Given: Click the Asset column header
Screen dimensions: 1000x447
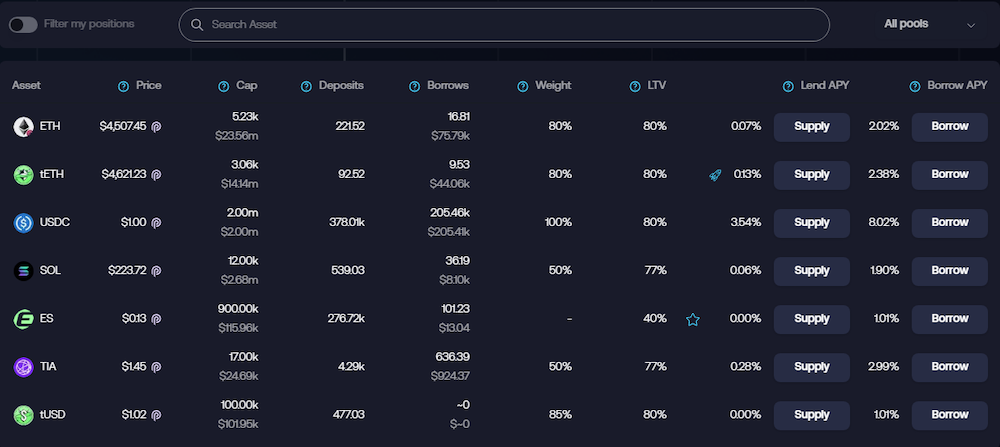Looking at the screenshot, I should [x=26, y=85].
